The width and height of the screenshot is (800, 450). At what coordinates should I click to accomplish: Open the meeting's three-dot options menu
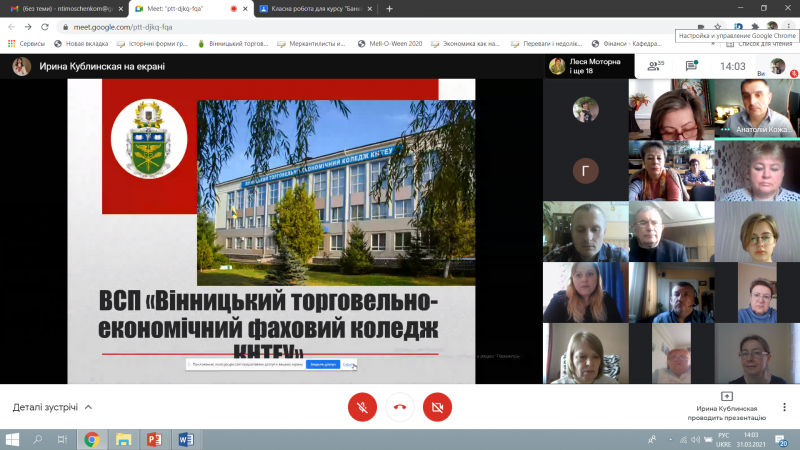click(x=784, y=407)
